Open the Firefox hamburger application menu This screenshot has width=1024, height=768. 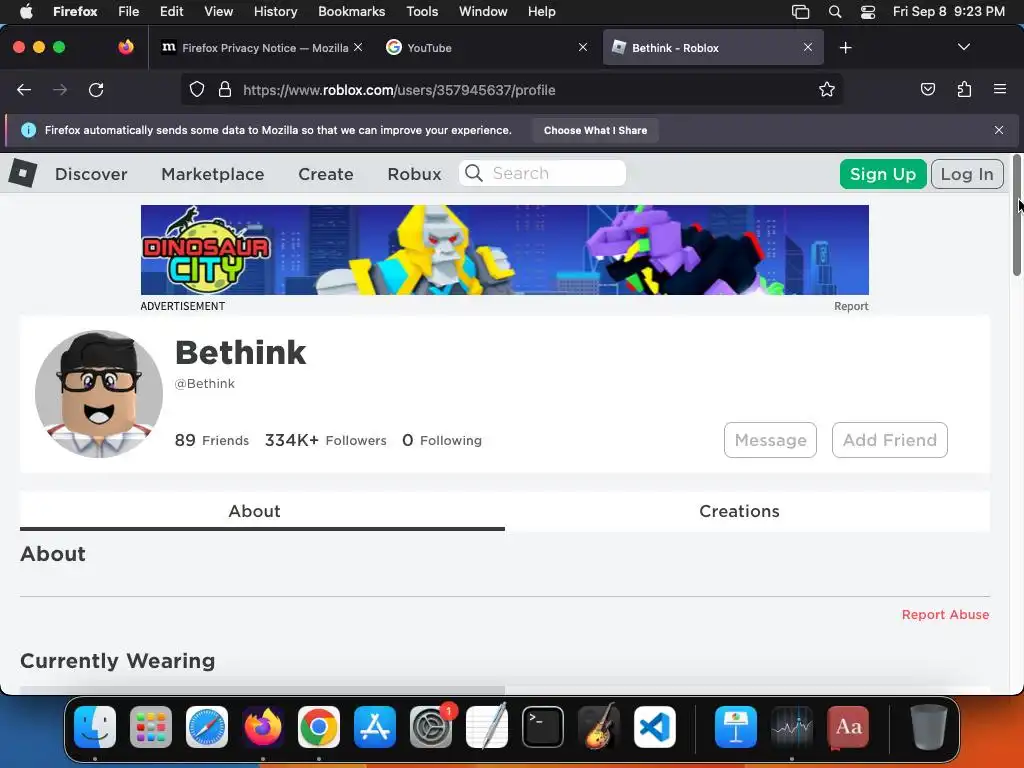click(x=1000, y=89)
